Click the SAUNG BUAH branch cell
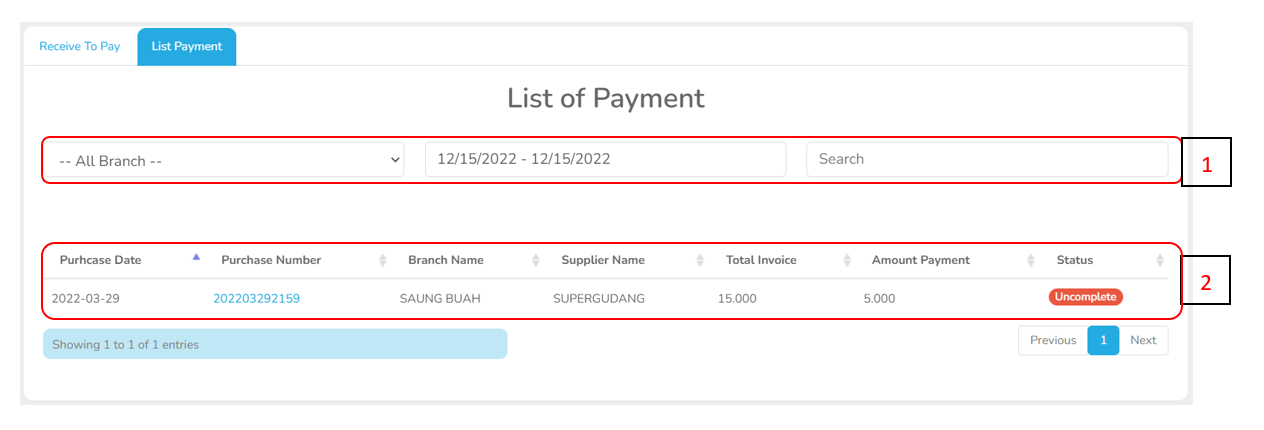The width and height of the screenshot is (1264, 430). [x=440, y=298]
